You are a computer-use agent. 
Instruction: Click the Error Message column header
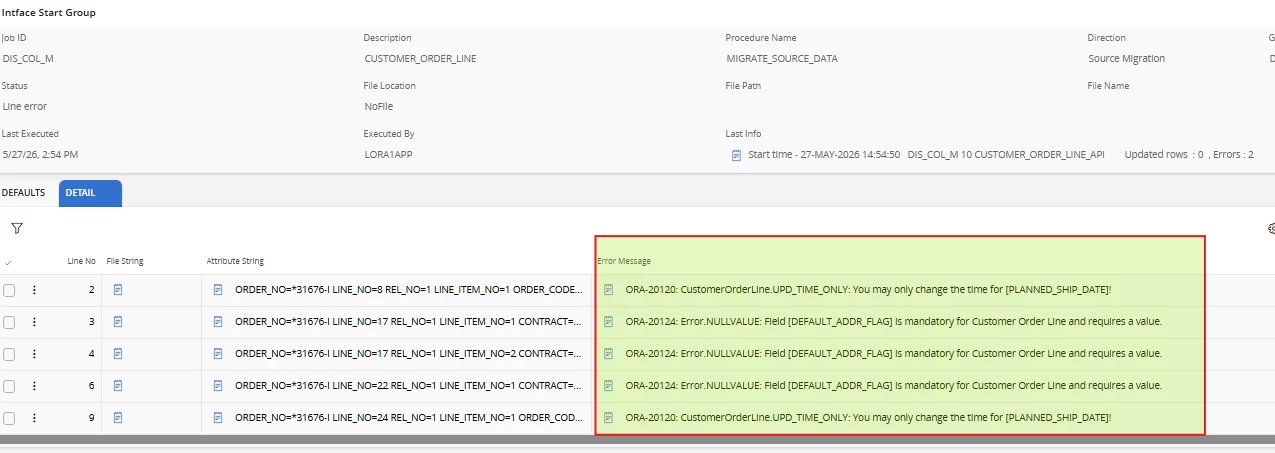tap(623, 261)
